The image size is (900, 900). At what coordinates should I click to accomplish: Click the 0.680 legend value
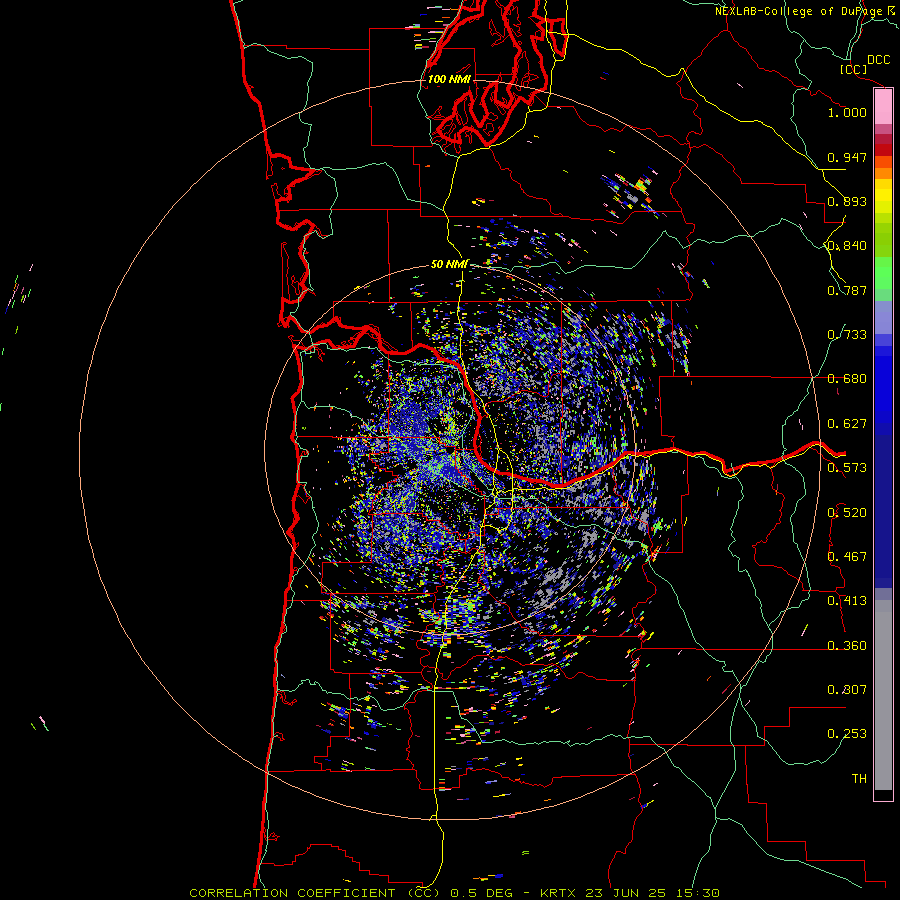(x=847, y=379)
